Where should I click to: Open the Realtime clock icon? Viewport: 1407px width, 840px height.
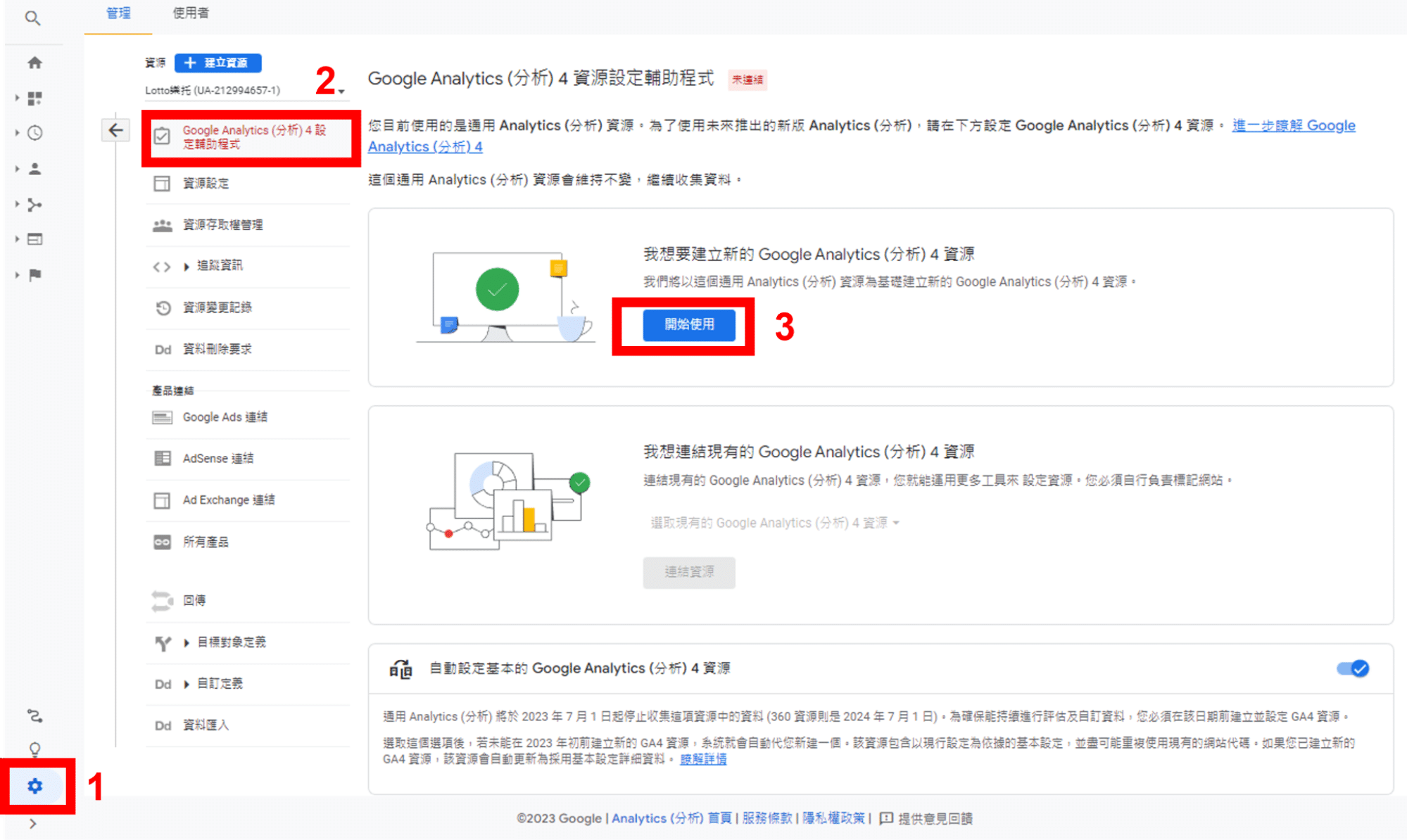pos(34,133)
